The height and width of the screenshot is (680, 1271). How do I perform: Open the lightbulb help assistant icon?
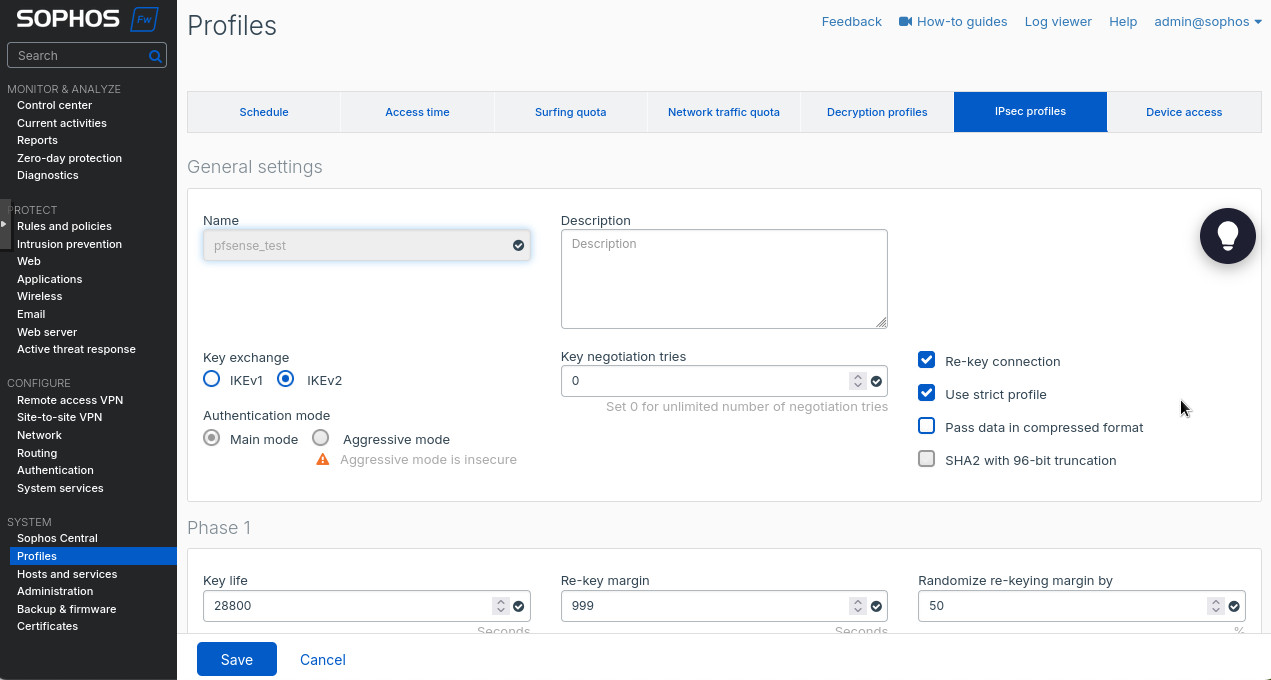pyautogui.click(x=1227, y=236)
